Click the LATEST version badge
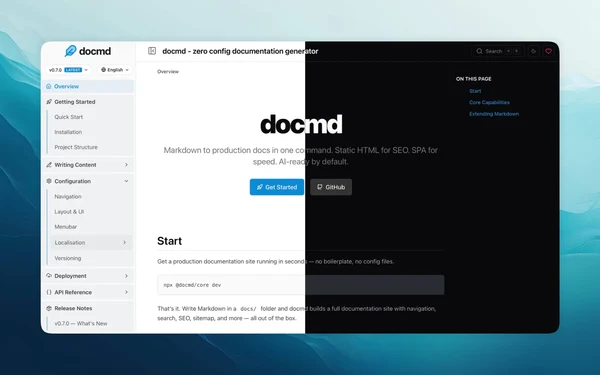 pyautogui.click(x=73, y=70)
